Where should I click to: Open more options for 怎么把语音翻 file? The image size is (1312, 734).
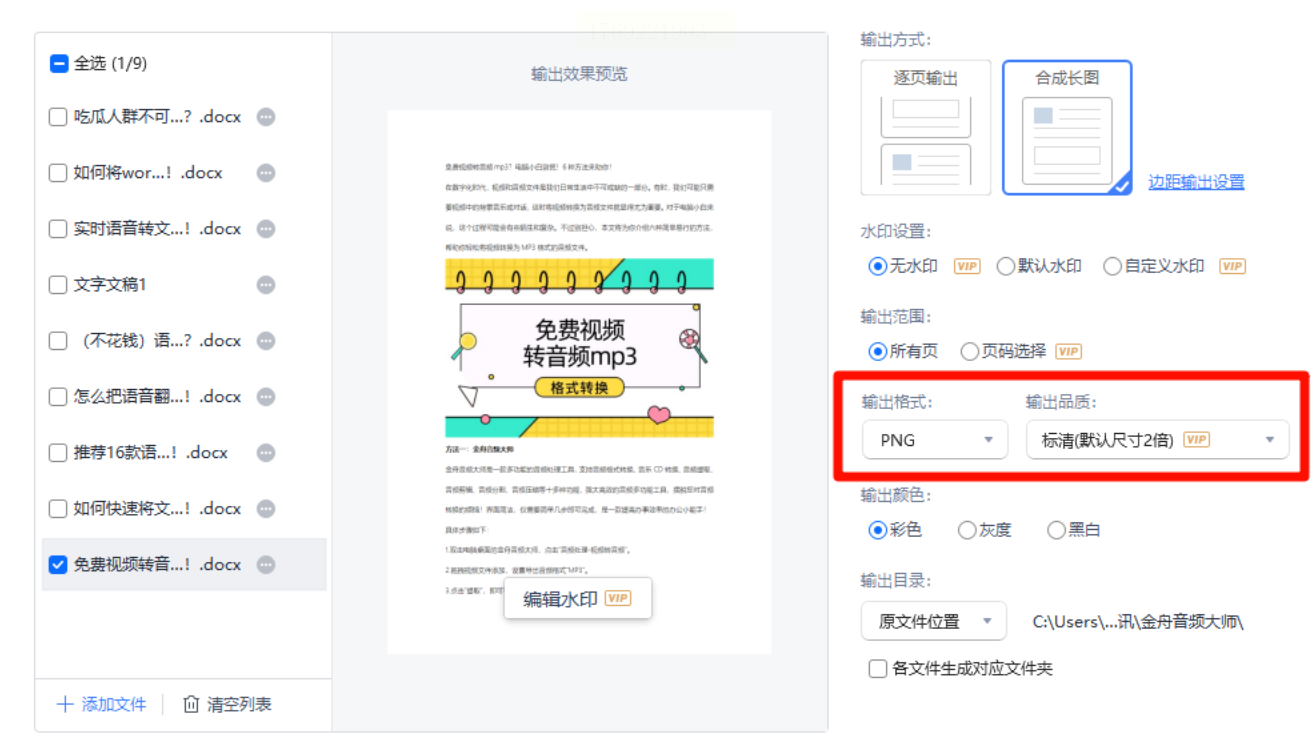tap(266, 397)
